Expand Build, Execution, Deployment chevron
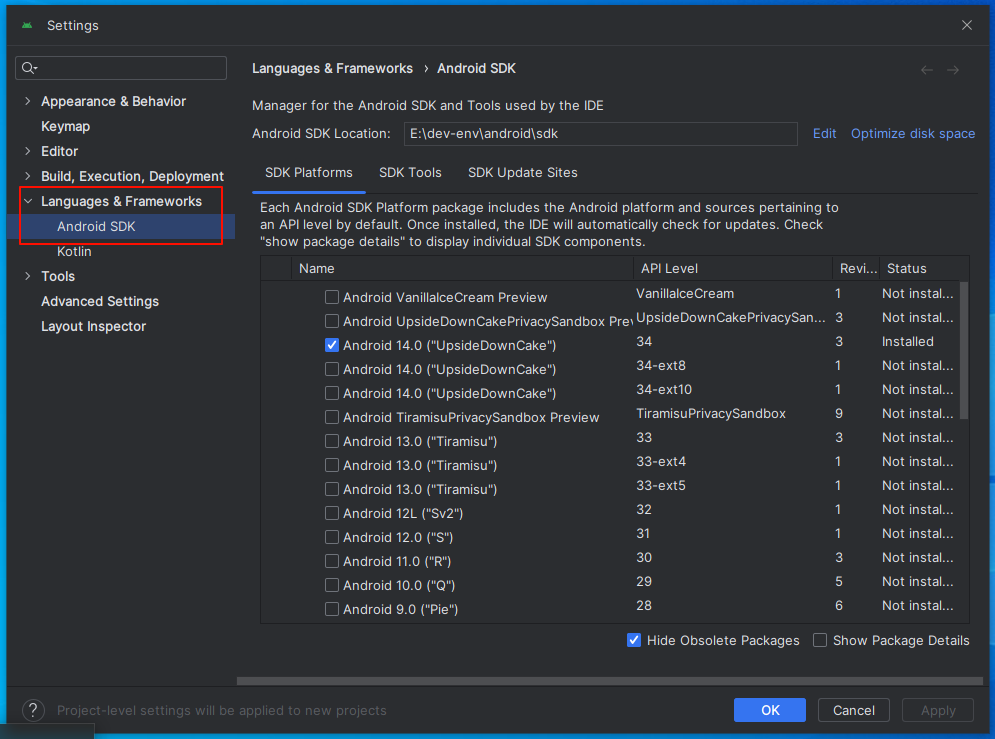 click(27, 176)
